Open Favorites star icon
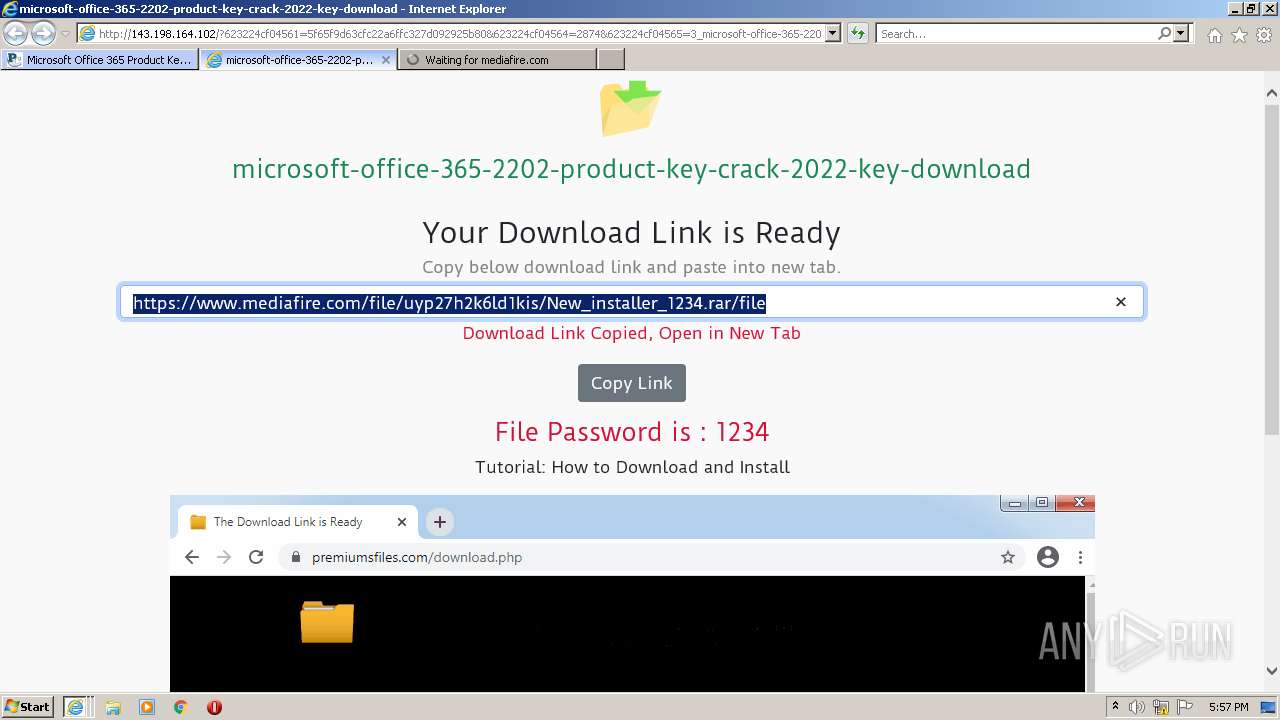Screen dimensions: 1280x720 coord(1239,35)
